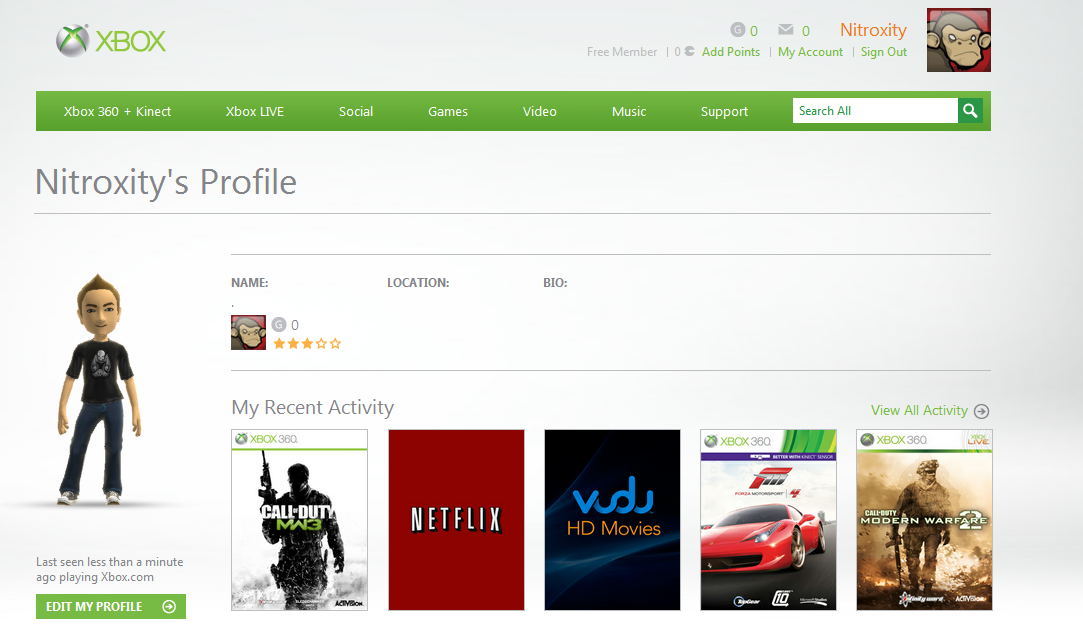Open the Support menu
This screenshot has width=1083, height=627.
coord(725,111)
